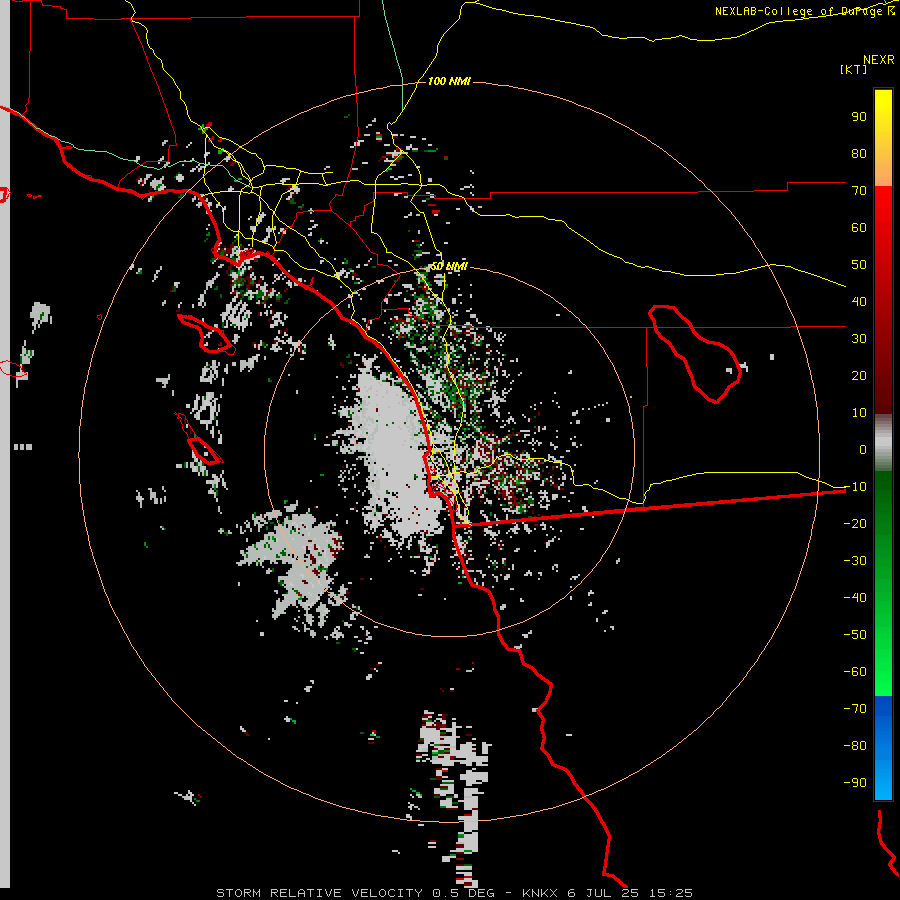Click the 20 value on velocity scale
Viewport: 900px width, 900px height.
pyautogui.click(x=859, y=376)
